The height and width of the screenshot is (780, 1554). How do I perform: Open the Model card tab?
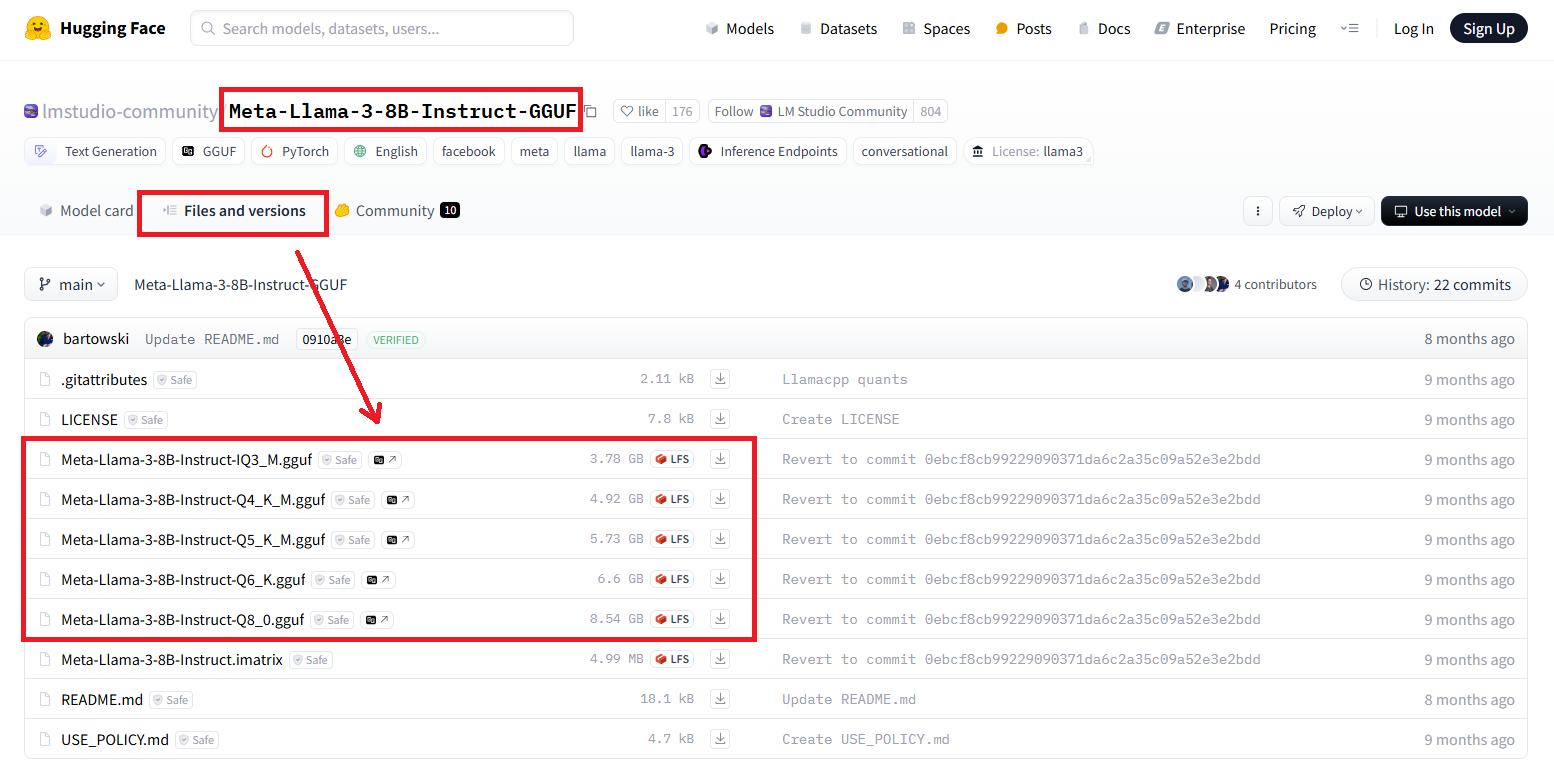click(x=86, y=211)
